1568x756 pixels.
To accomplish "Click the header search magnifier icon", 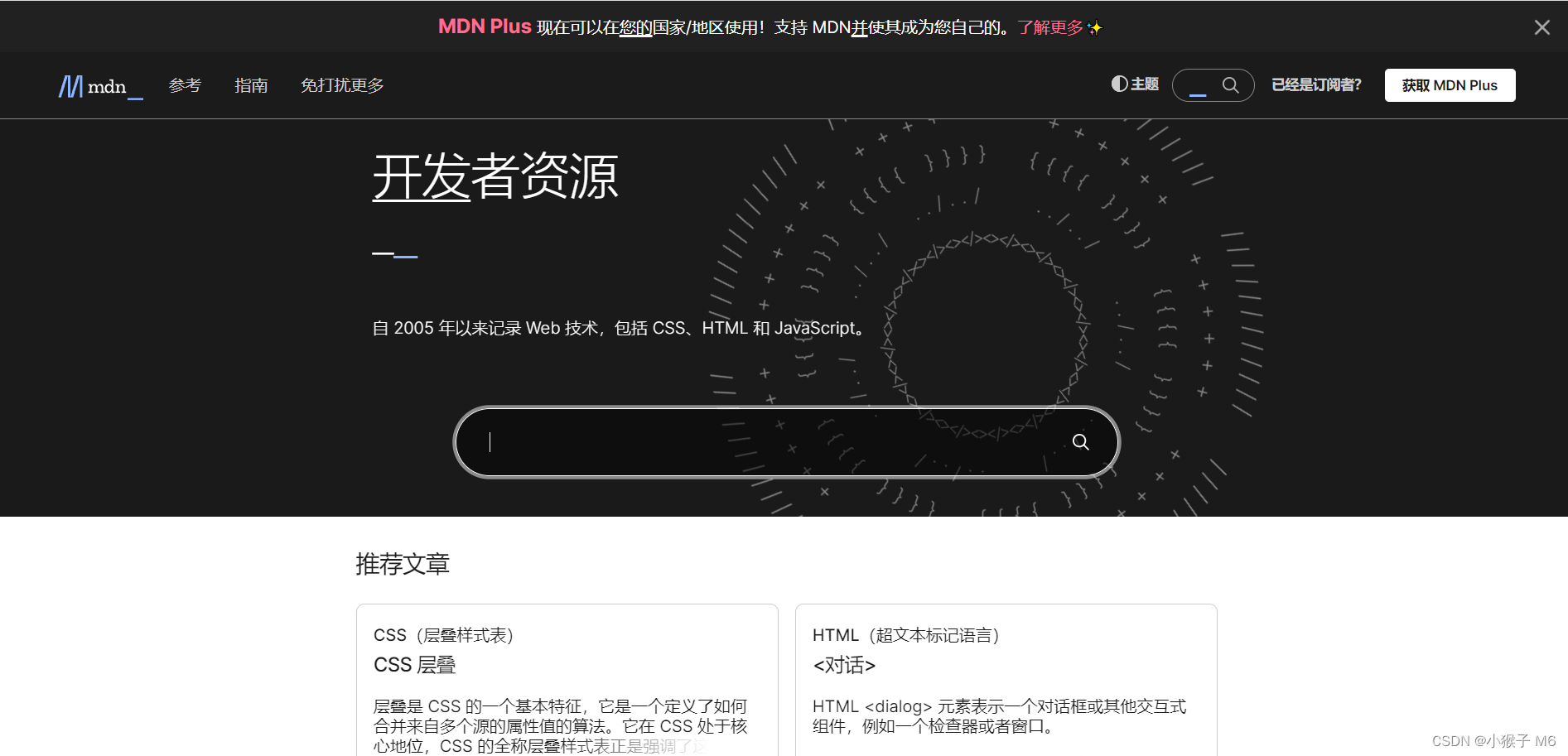I will pos(1231,85).
